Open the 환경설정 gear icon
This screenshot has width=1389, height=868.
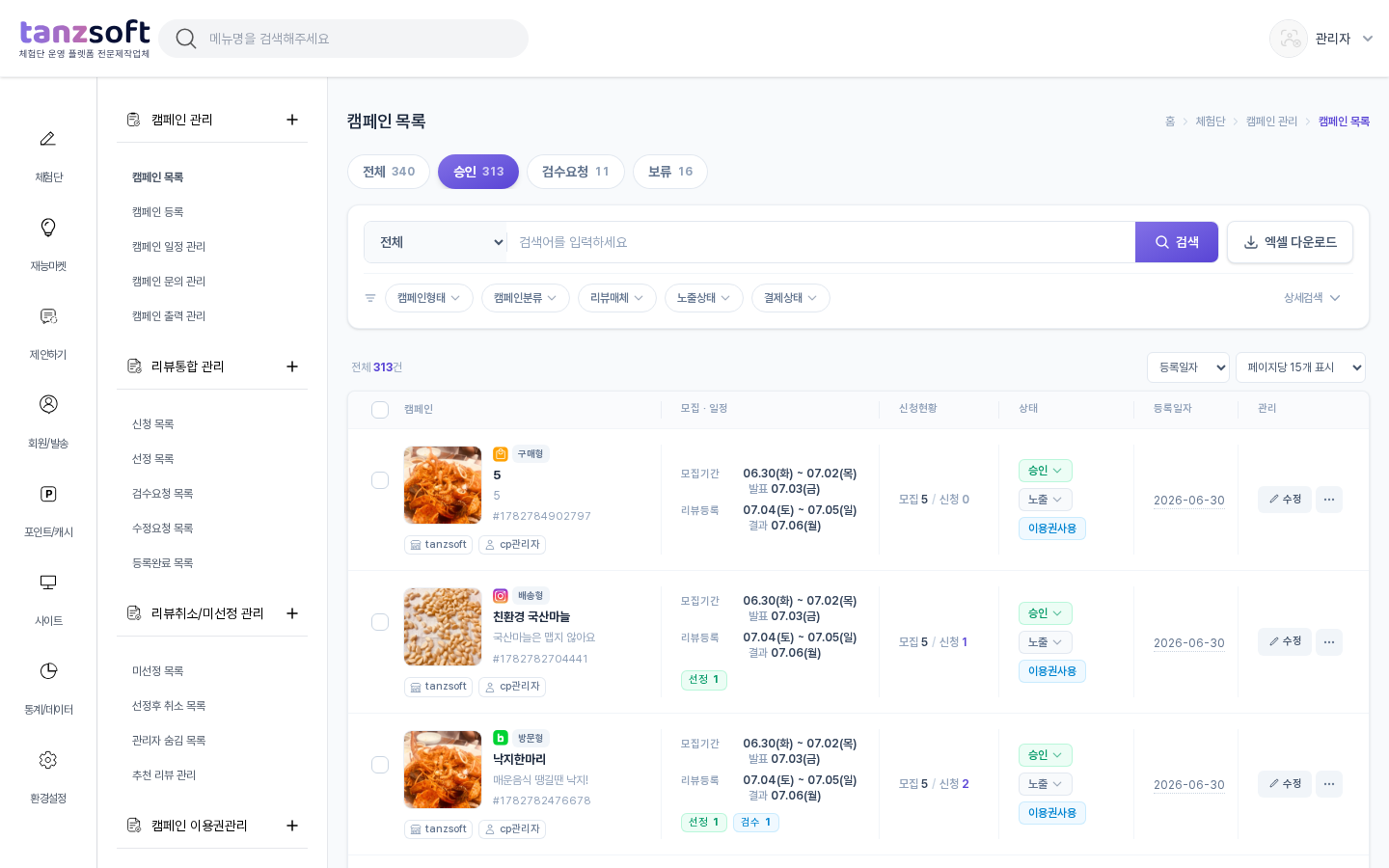click(48, 760)
